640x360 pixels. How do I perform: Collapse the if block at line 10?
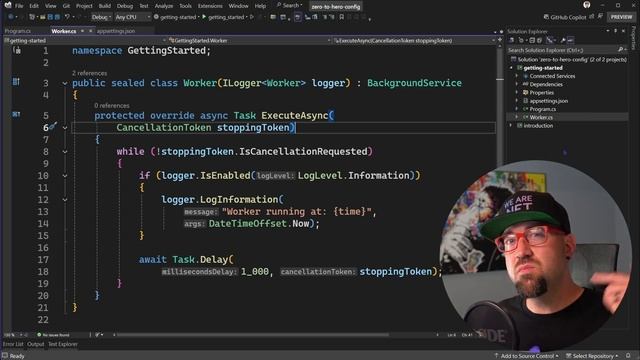[x=65, y=176]
